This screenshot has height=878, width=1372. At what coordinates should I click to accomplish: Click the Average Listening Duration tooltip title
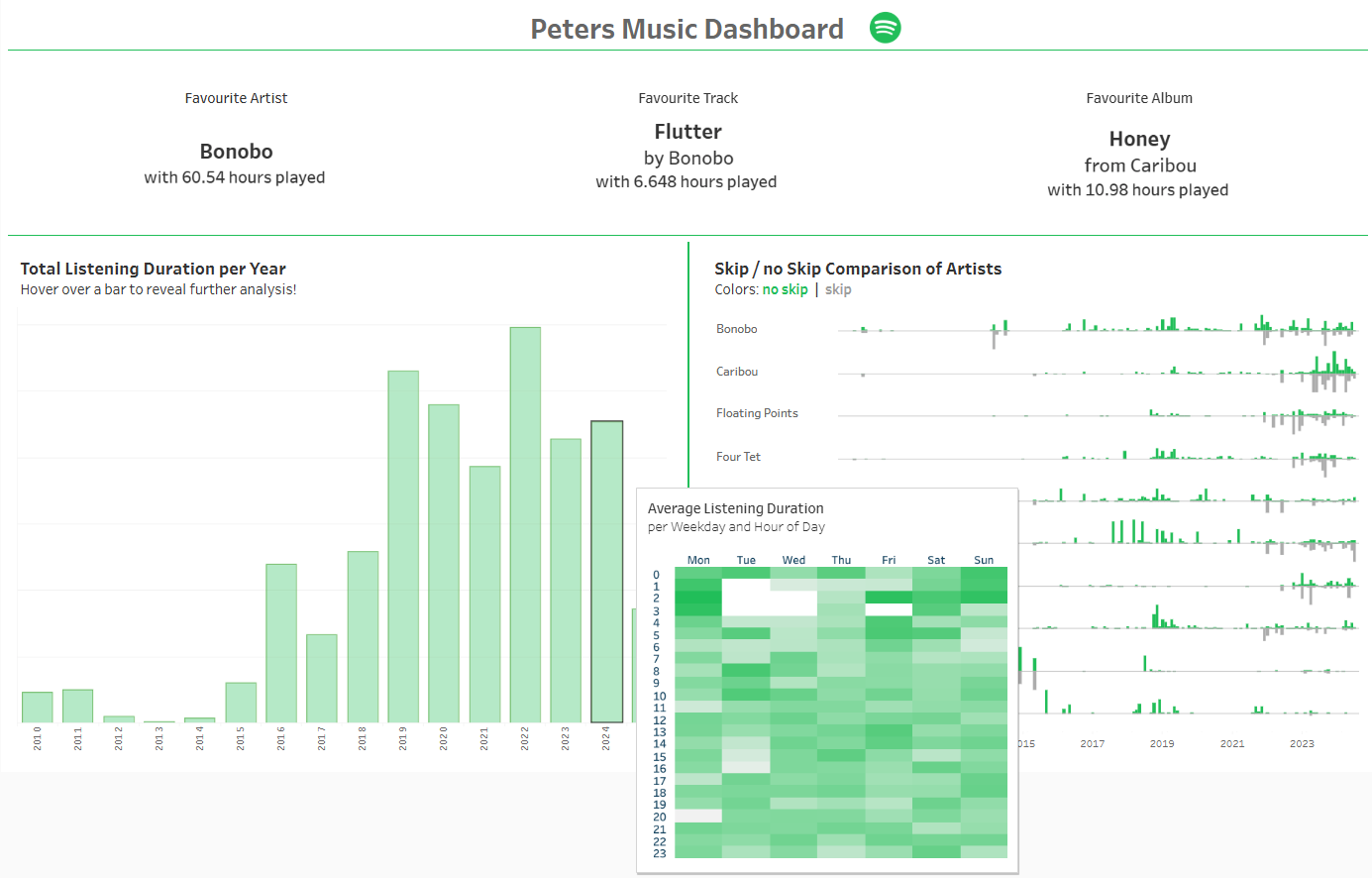(x=736, y=508)
